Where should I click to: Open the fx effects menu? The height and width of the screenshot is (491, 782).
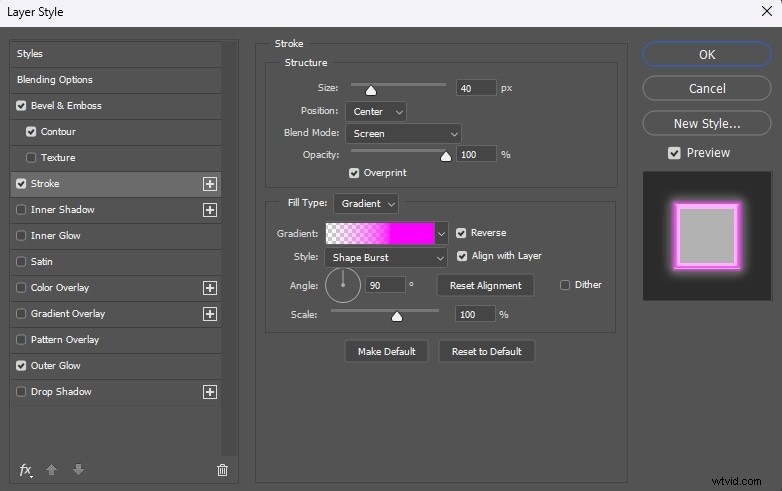coord(25,470)
